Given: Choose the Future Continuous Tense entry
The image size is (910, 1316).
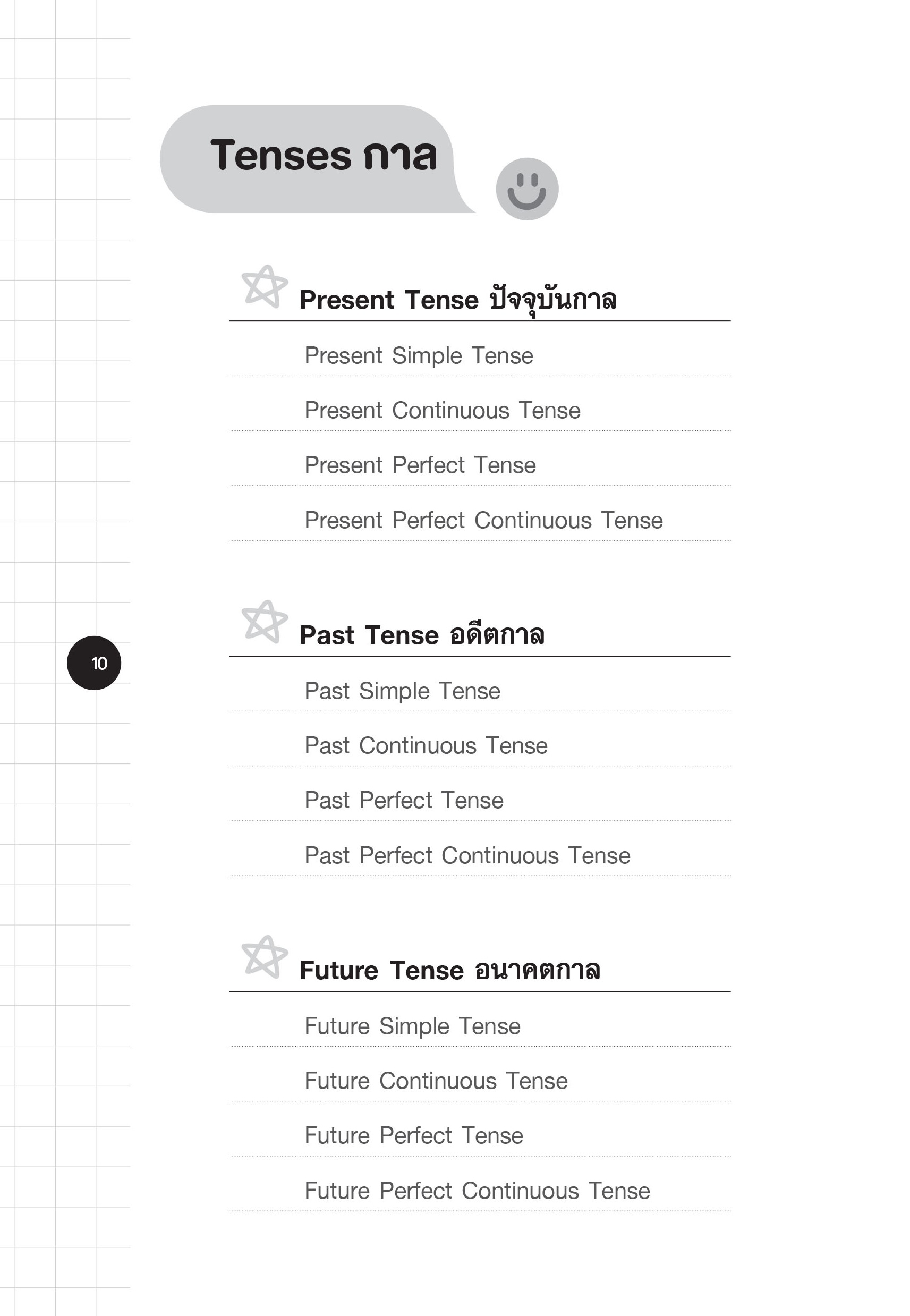Looking at the screenshot, I should coord(436,1081).
